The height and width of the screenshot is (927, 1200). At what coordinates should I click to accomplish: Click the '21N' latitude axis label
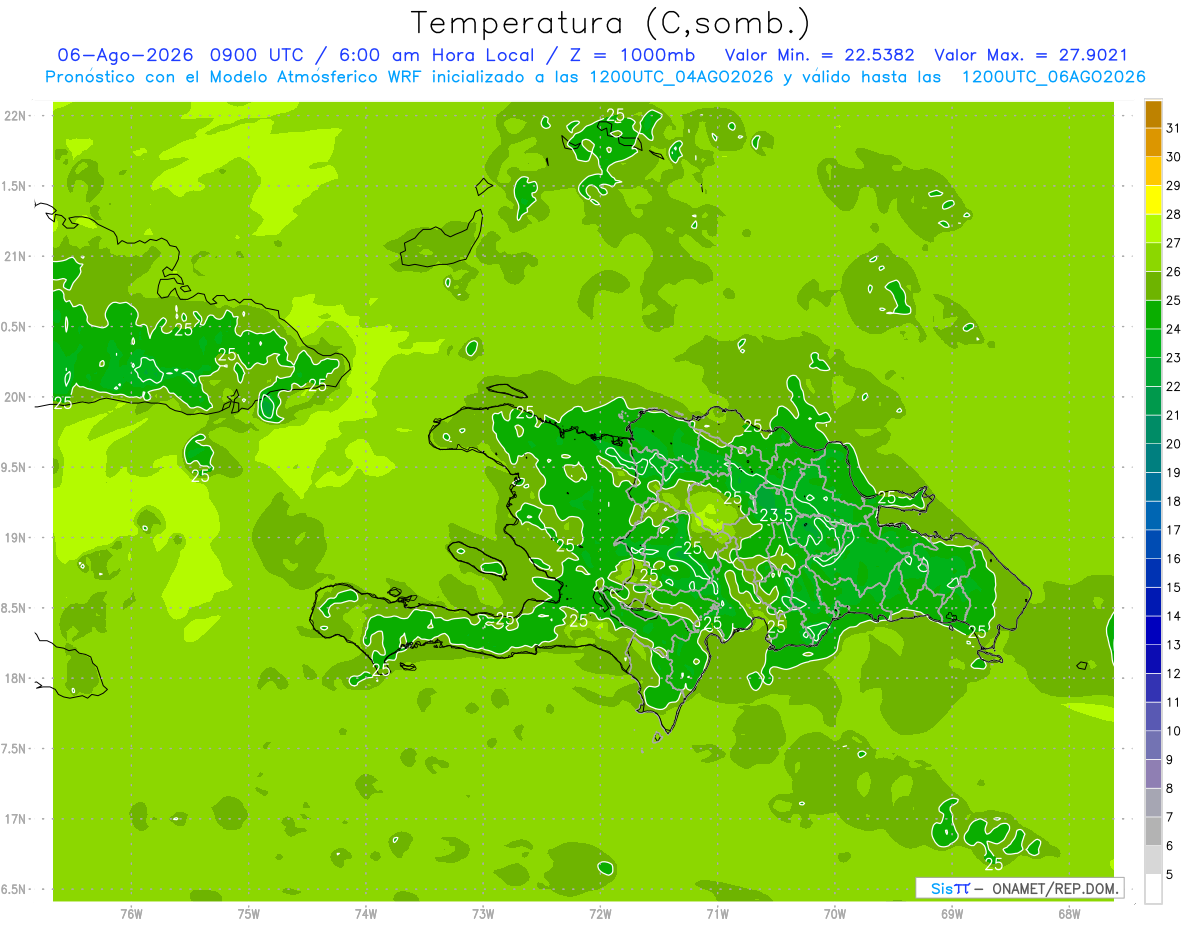(x=15, y=257)
